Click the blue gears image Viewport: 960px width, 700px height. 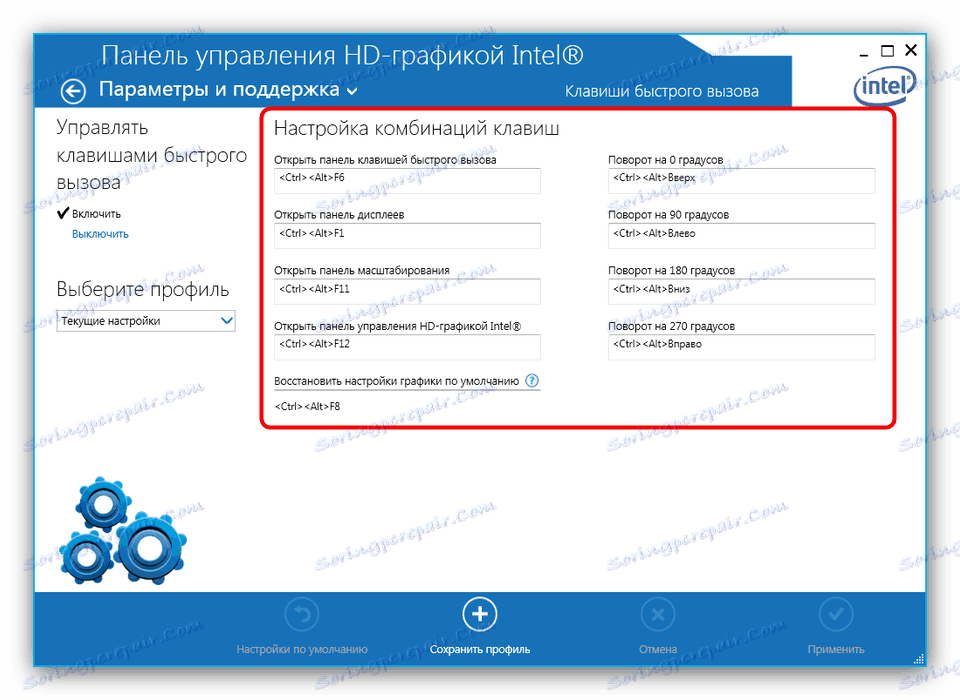pyautogui.click(x=123, y=531)
